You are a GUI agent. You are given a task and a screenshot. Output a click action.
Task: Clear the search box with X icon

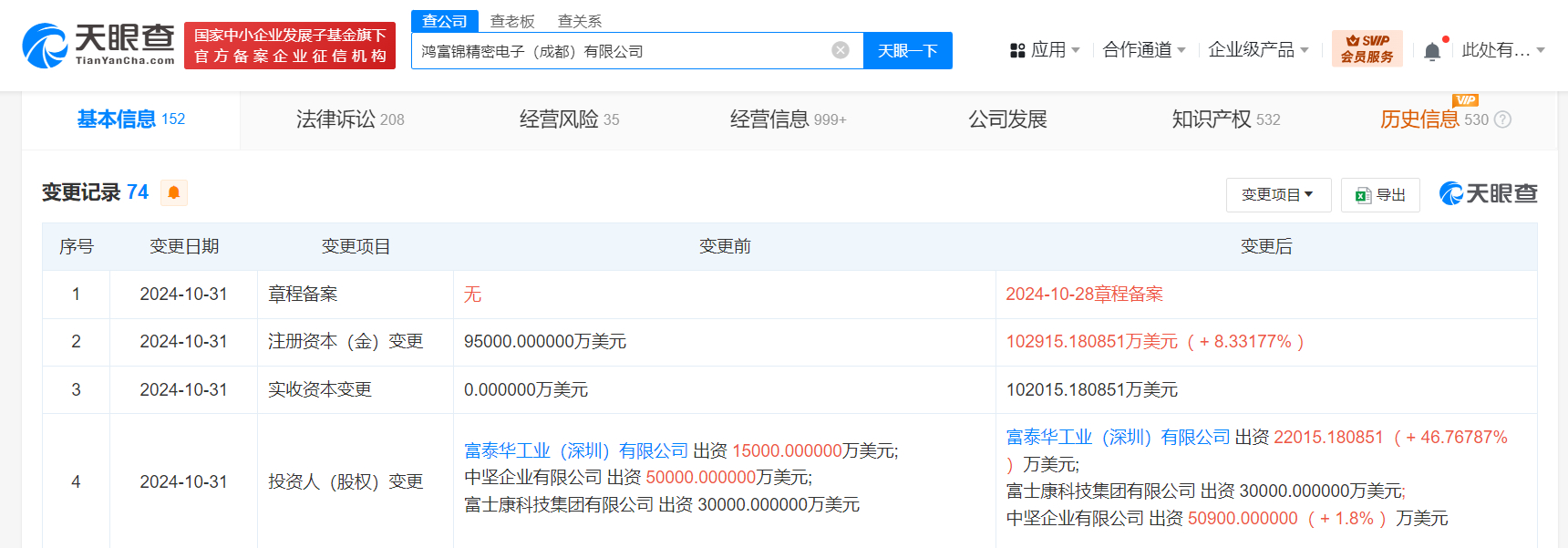click(841, 50)
